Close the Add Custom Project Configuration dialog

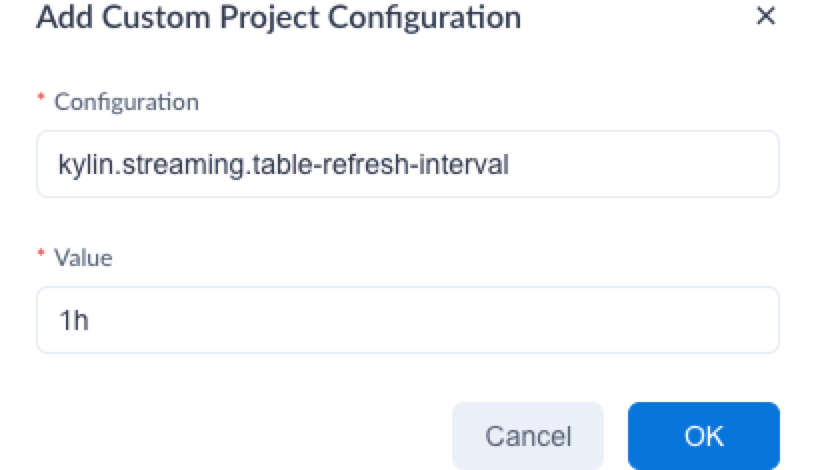[766, 17]
